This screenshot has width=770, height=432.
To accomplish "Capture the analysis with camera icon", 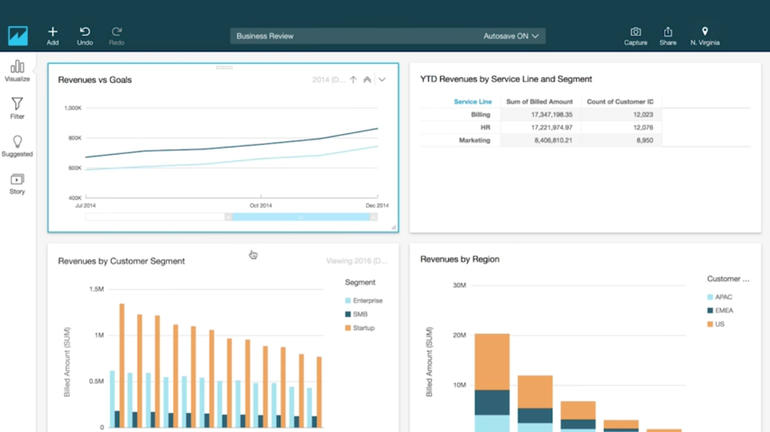I will point(635,33).
